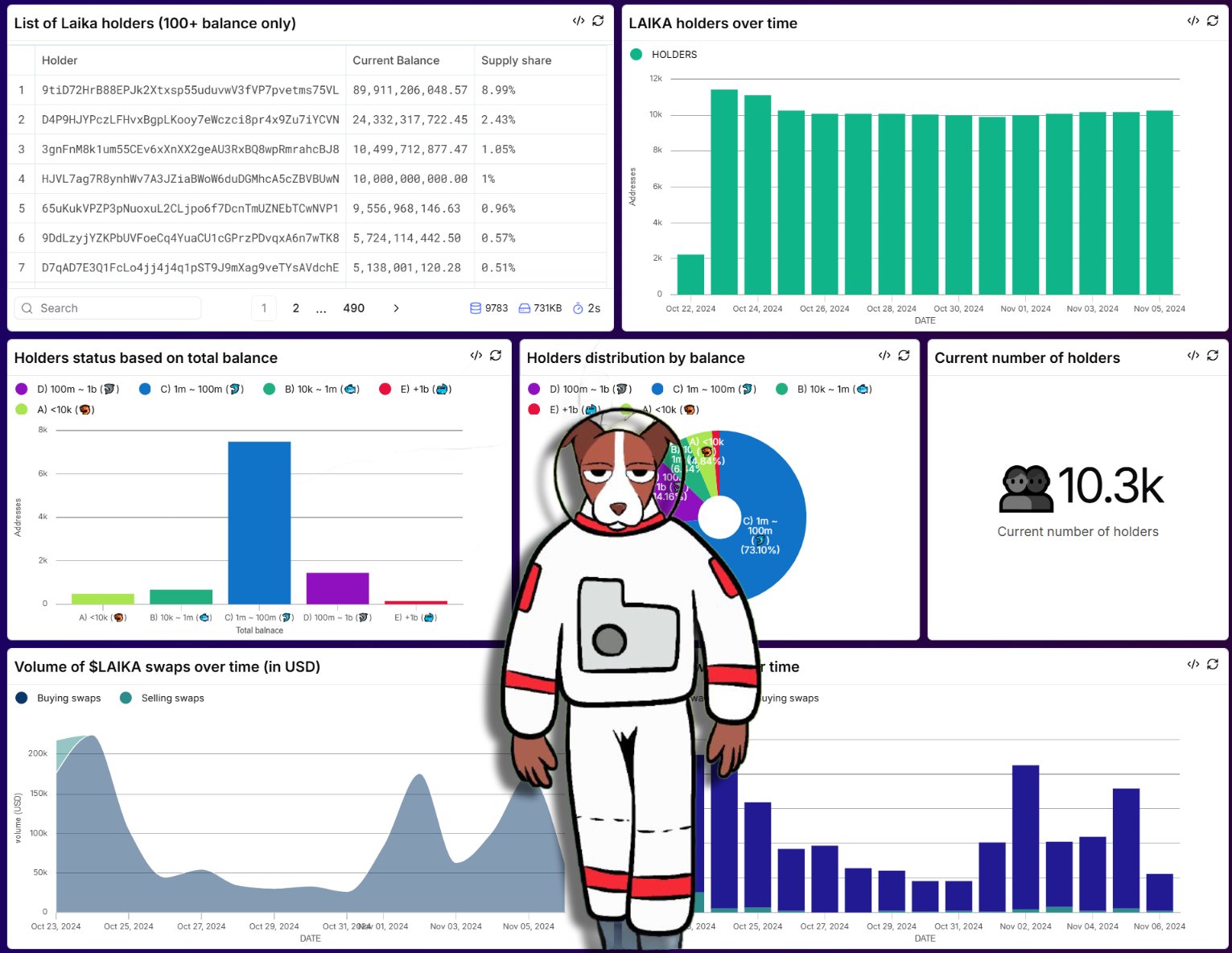
Task: Click the blue C) 1m ~ 100m legend swatch in Holders status
Action: click(x=145, y=390)
